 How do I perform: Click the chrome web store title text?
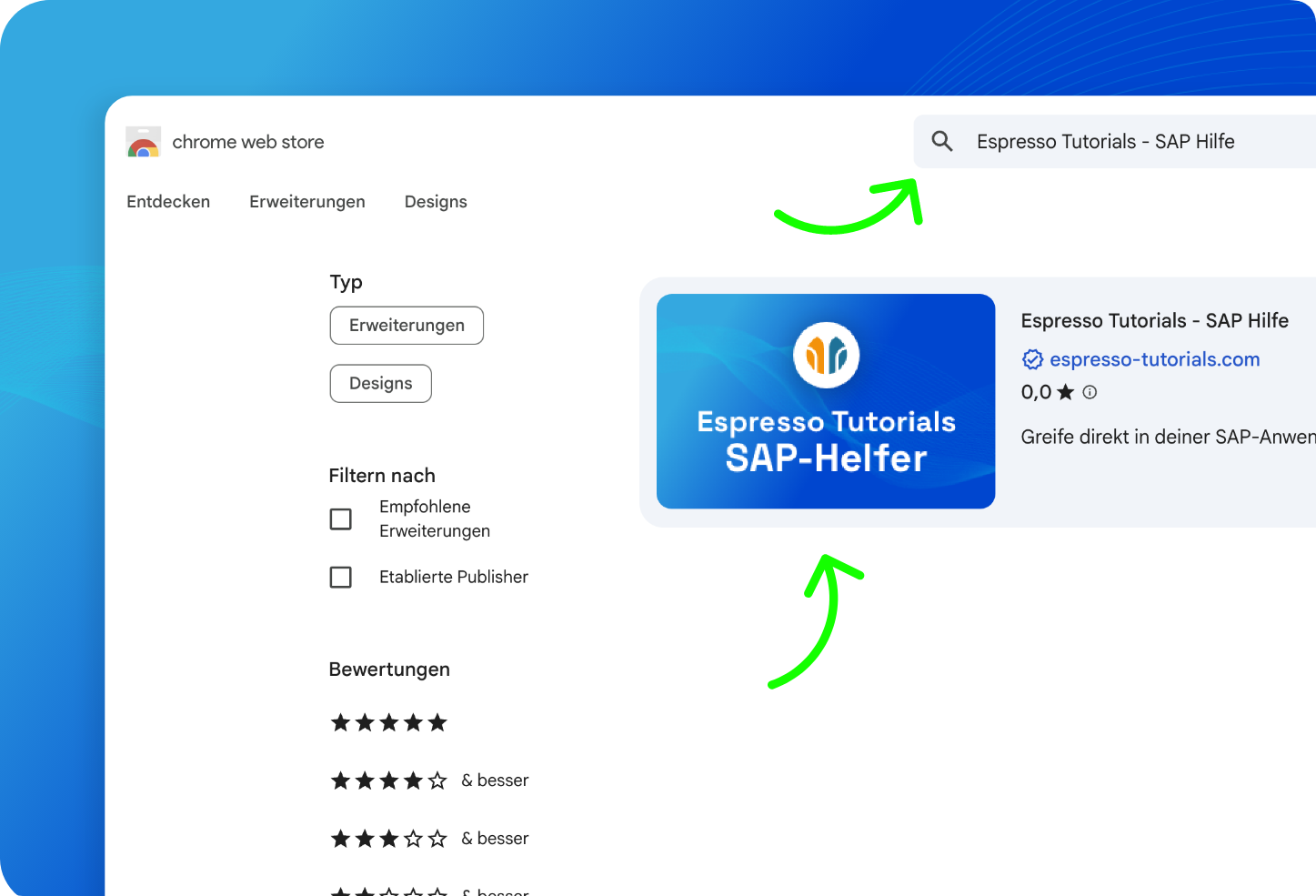248,142
